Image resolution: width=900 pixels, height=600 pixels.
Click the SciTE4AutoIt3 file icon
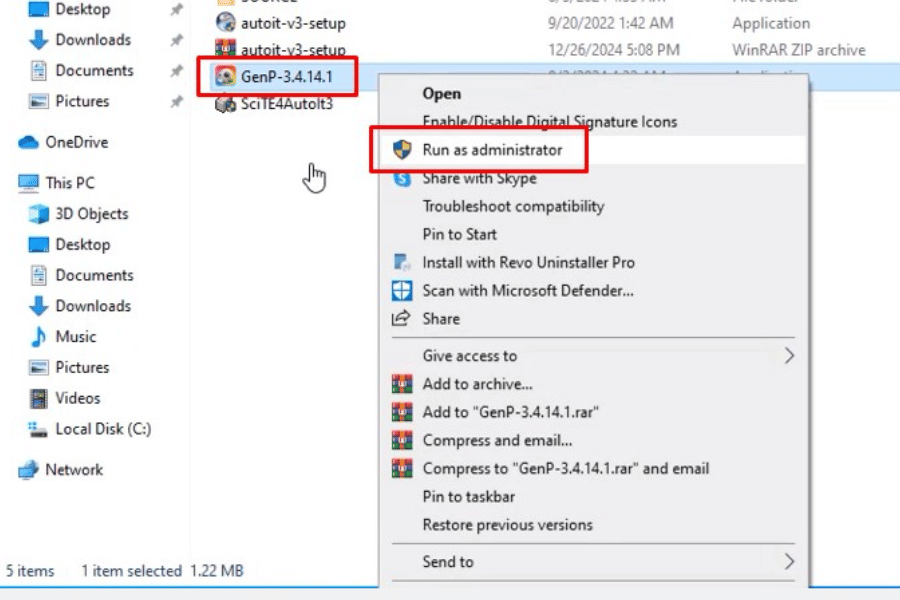[x=225, y=104]
